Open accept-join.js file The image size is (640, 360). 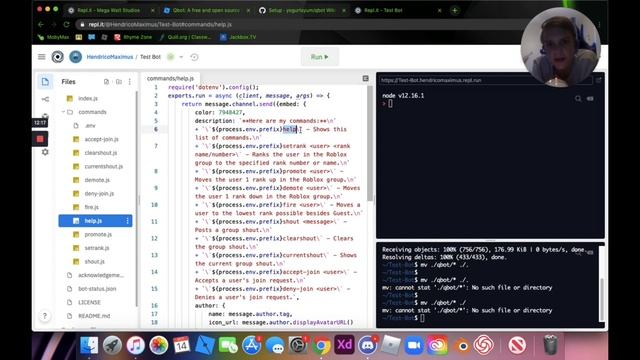point(101,139)
